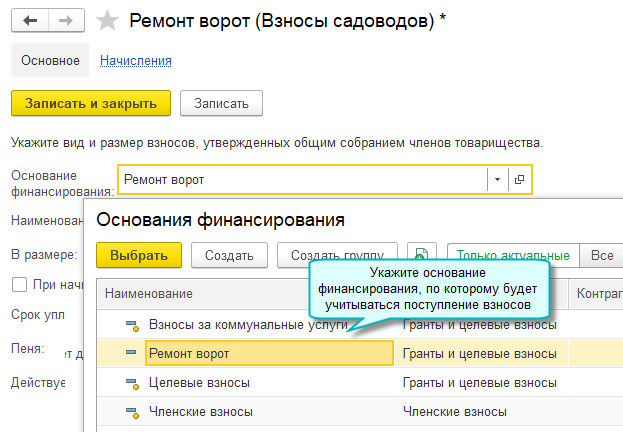Viewport: 623px width, 432px height.
Task: Click the row icon for Ремонт ворот
Action: coord(130,354)
